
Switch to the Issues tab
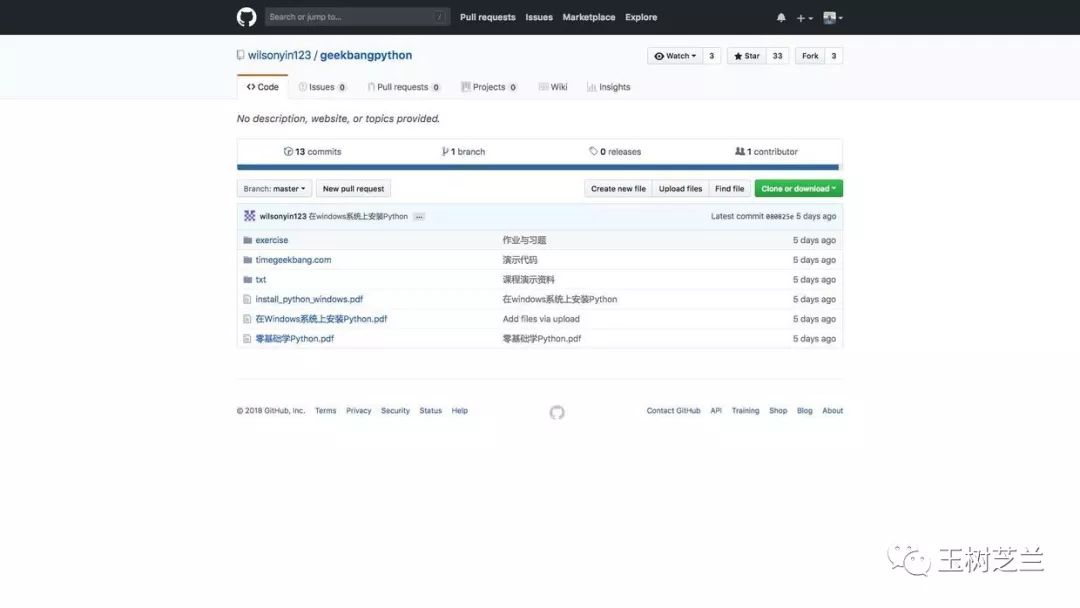322,87
